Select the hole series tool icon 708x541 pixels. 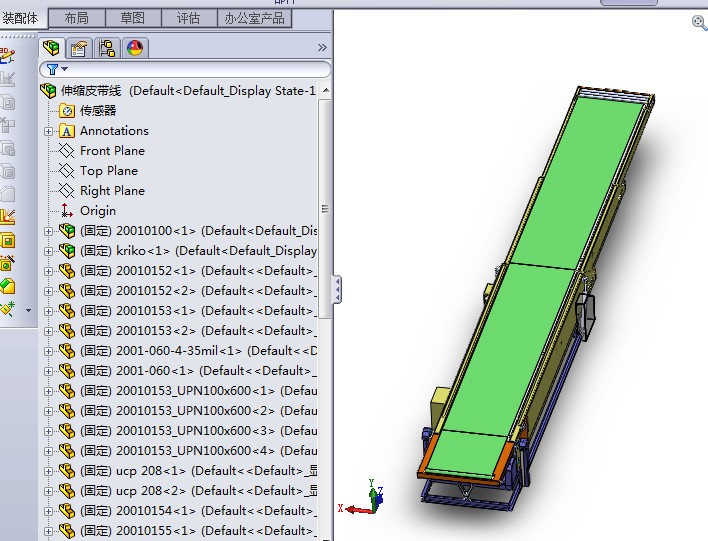(x=8, y=263)
